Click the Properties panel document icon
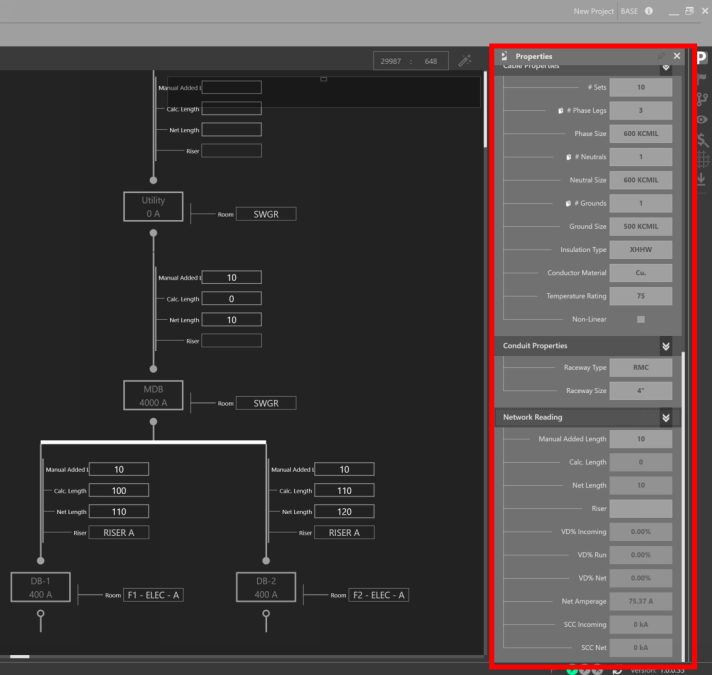The height and width of the screenshot is (675, 712). pyautogui.click(x=504, y=56)
